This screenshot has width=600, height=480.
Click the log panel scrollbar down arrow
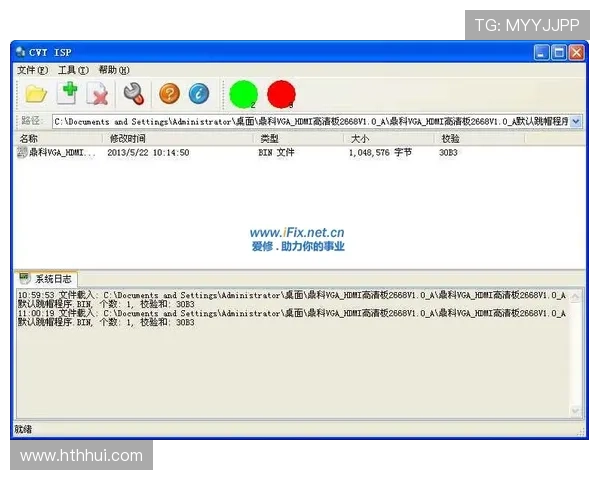point(576,410)
